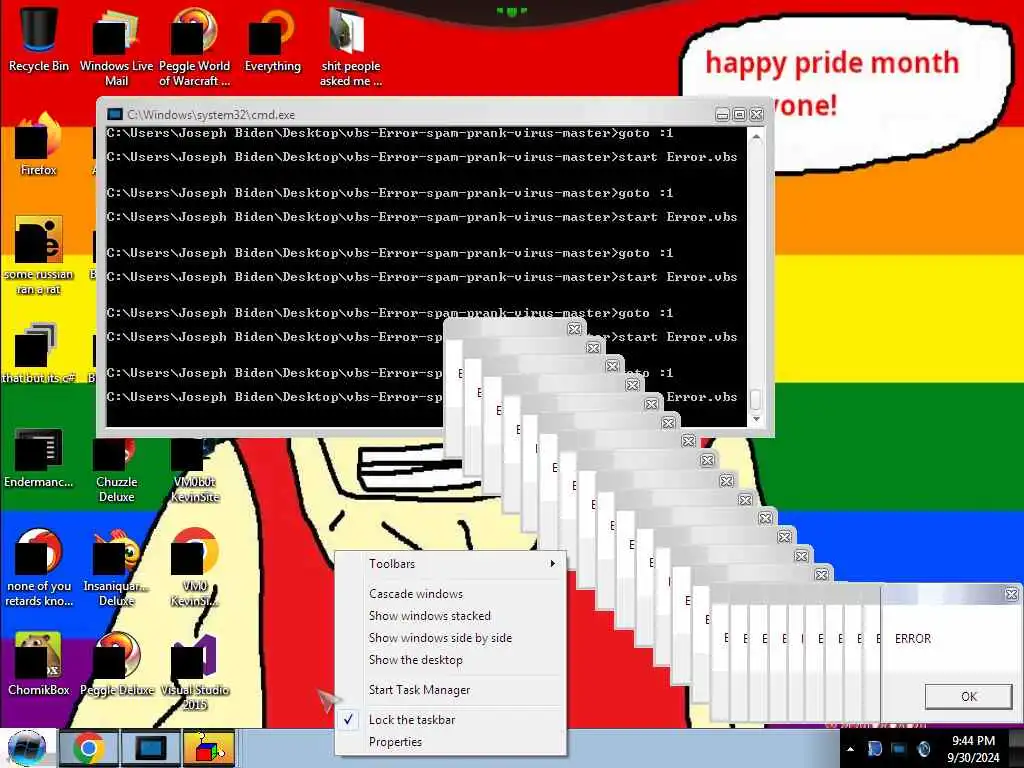
Task: Choose Cascade windows from context menu
Action: [x=451, y=594]
